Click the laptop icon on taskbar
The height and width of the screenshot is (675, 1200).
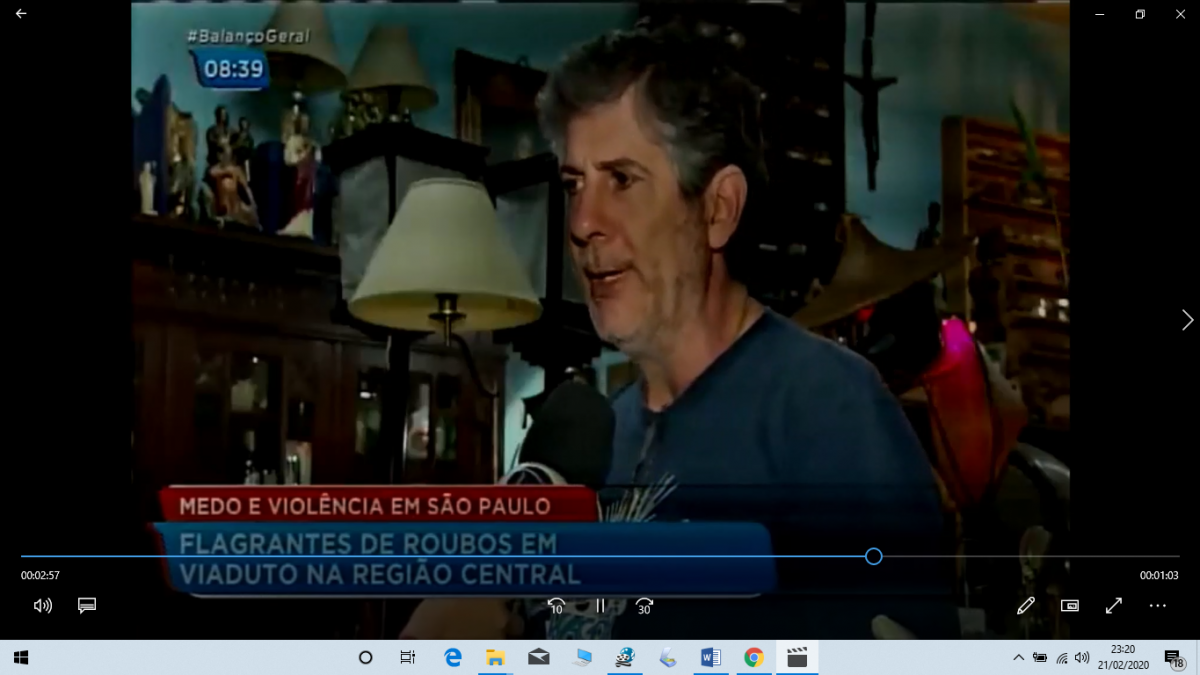click(x=582, y=657)
